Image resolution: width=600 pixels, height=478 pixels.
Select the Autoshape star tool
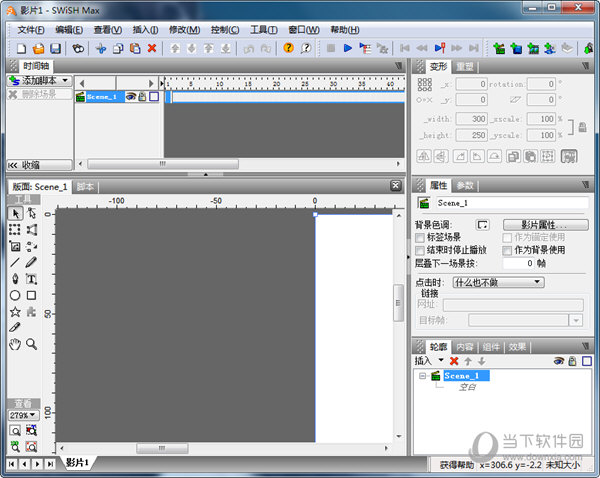[x=15, y=311]
